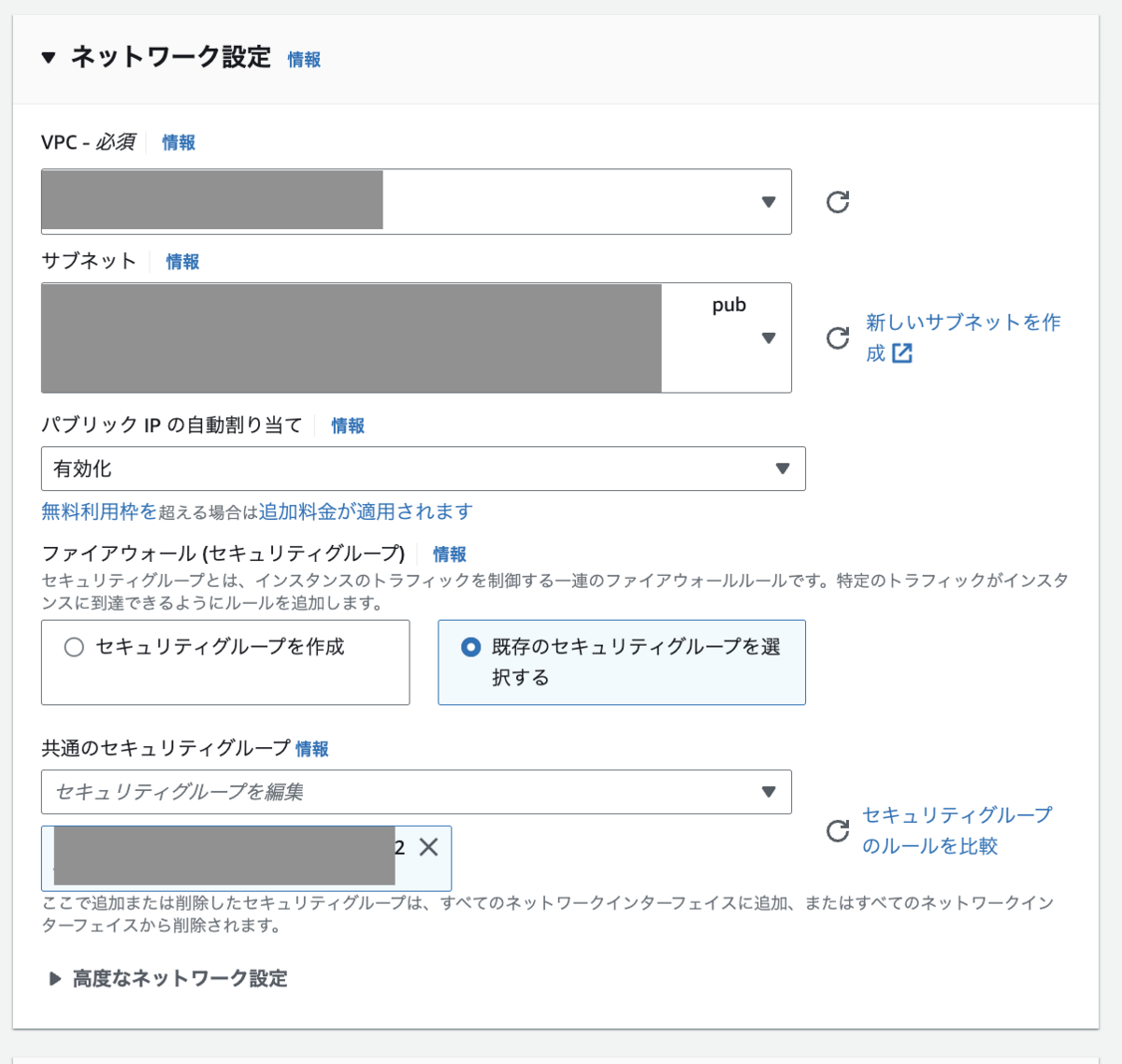1122x1064 pixels.
Task: Click 無料利用枠を link
Action: 99,511
